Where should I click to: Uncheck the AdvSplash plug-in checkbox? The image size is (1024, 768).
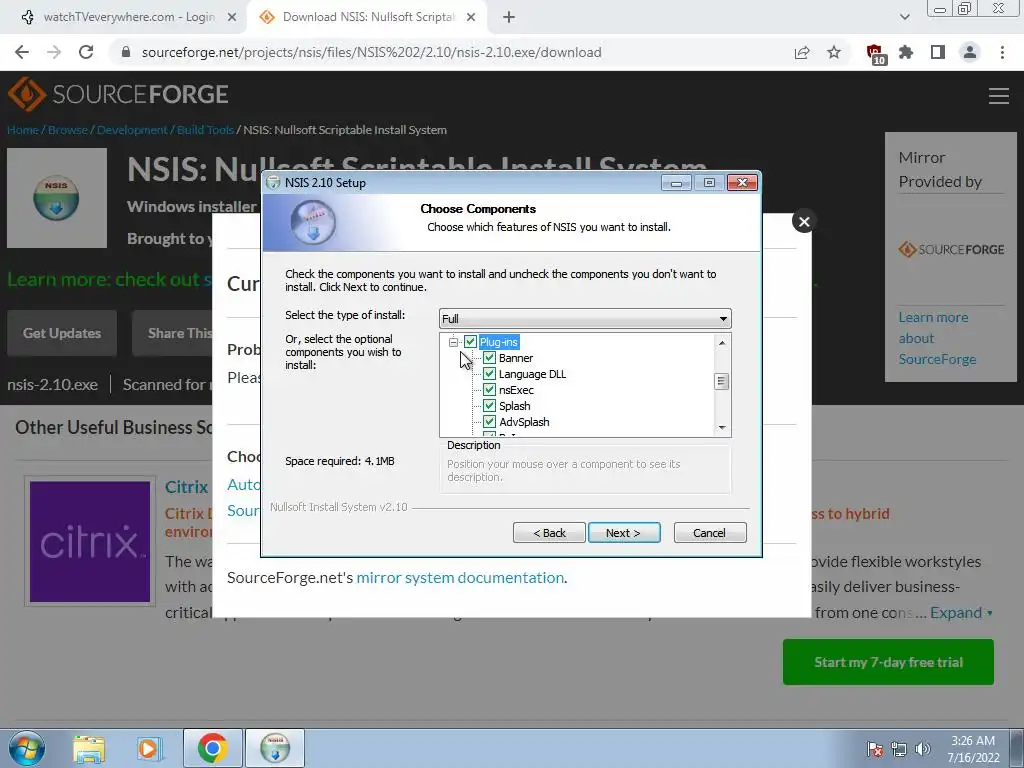489,421
